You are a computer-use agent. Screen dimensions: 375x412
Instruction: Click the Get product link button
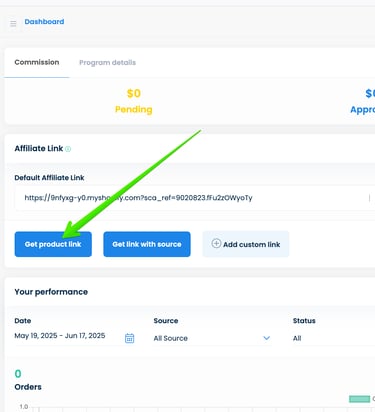(x=53, y=244)
